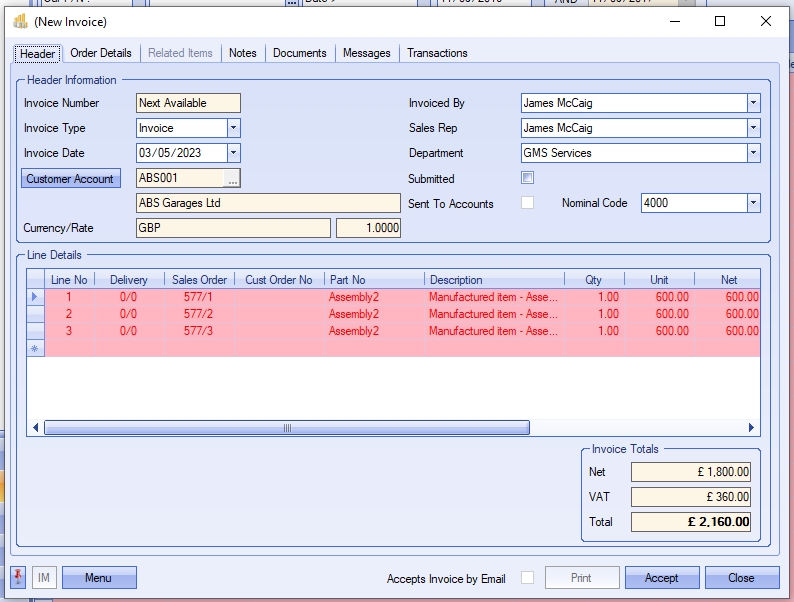Click the Invoice Number input field
The width and height of the screenshot is (794, 602).
[188, 103]
